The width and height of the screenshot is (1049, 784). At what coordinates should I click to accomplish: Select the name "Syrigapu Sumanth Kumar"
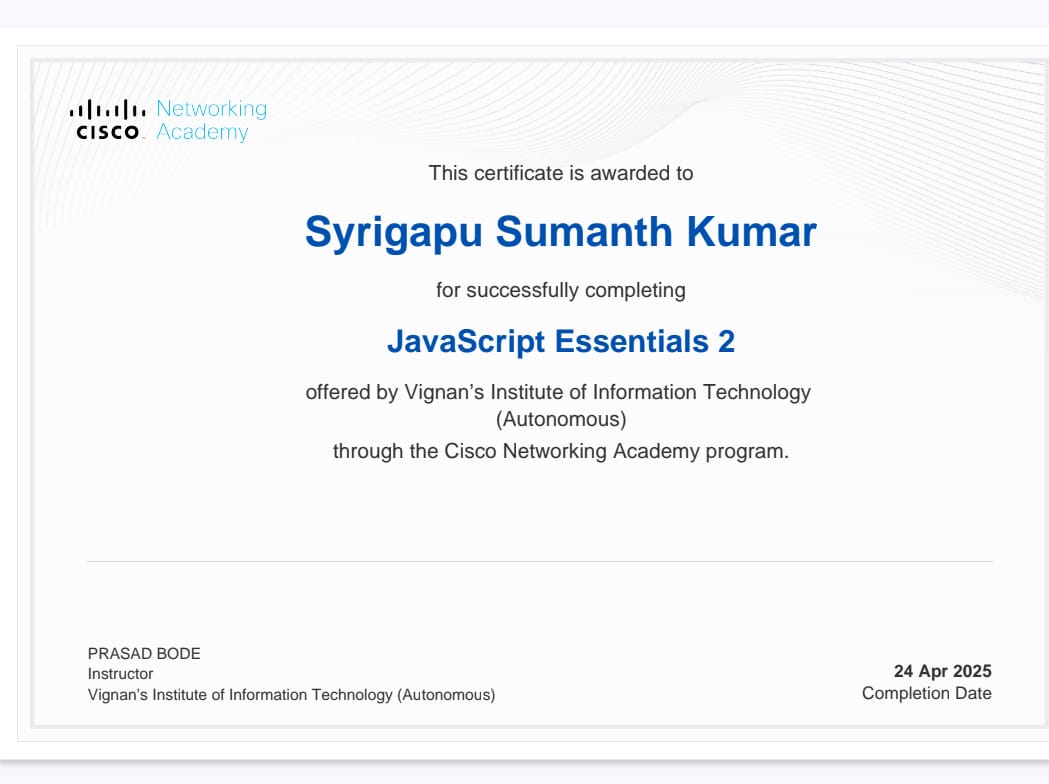click(x=561, y=232)
